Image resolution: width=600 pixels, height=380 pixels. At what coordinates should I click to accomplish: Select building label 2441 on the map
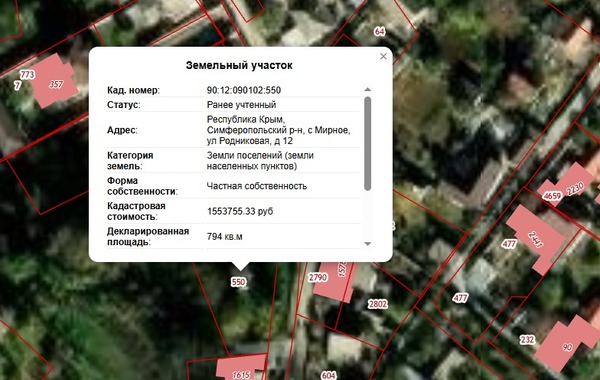(x=535, y=240)
